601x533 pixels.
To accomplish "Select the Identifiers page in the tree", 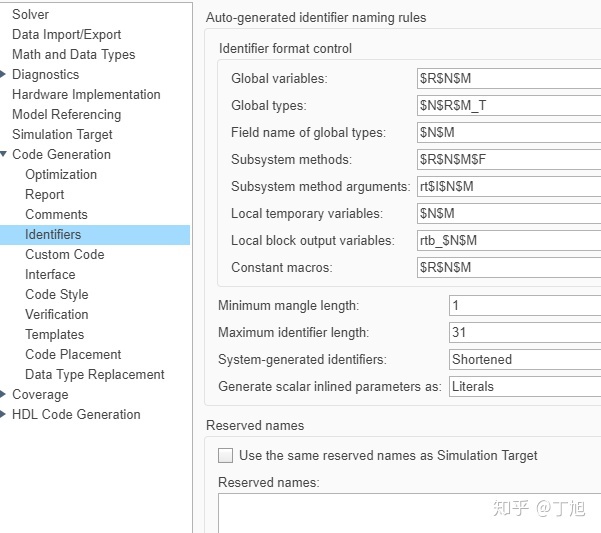I will click(53, 235).
